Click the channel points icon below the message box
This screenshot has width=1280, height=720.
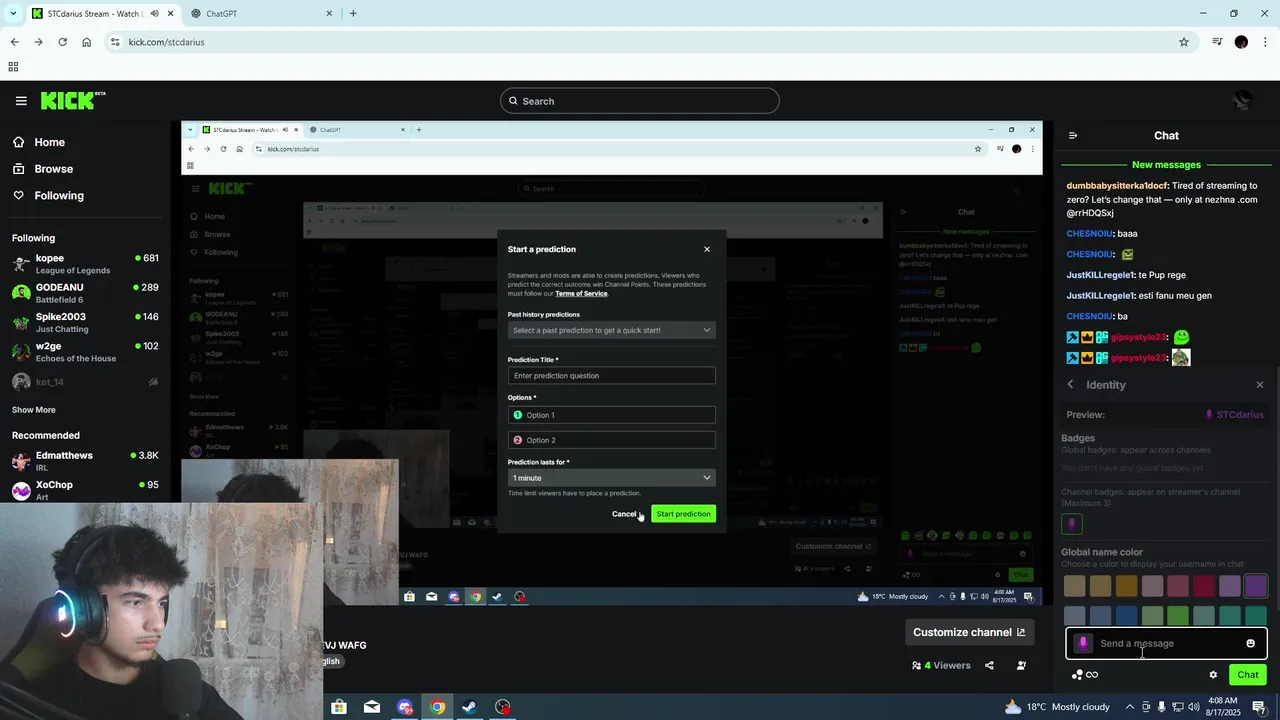tap(1085, 675)
